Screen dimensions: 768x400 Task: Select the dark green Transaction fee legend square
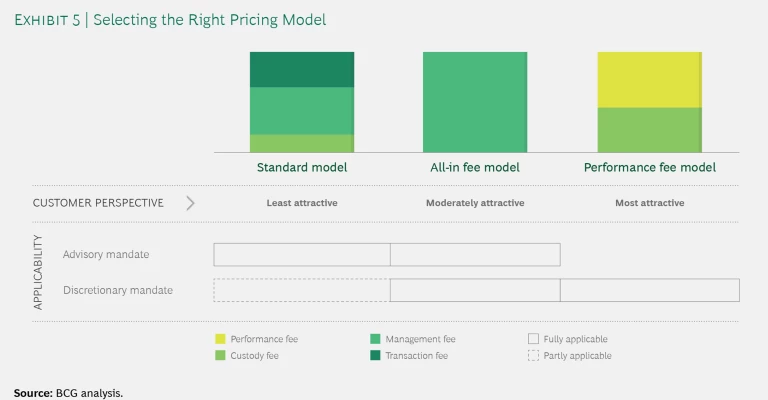(375, 355)
